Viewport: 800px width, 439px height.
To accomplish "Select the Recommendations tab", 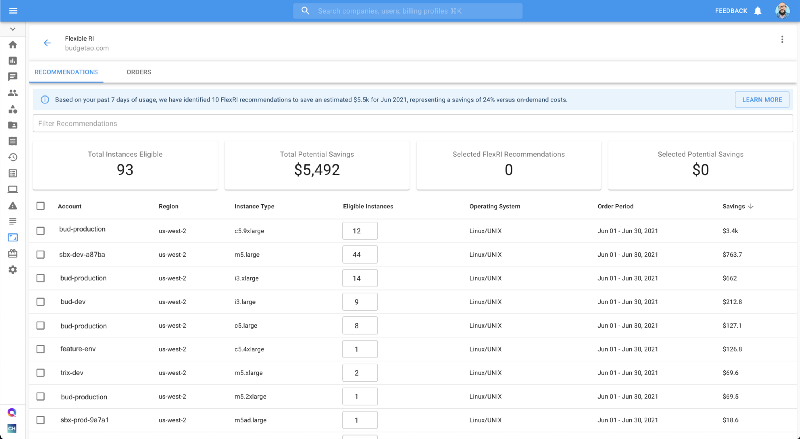I will [x=66, y=73].
